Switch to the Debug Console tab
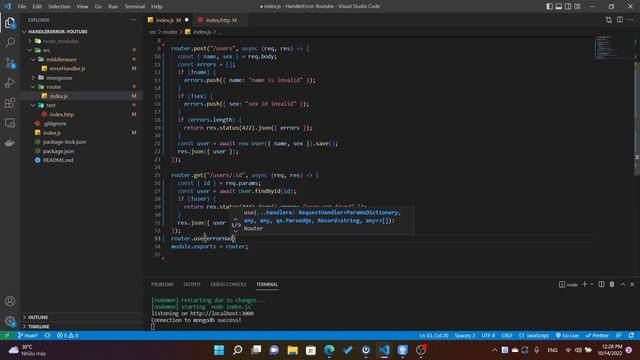The image size is (640, 360). [228, 284]
